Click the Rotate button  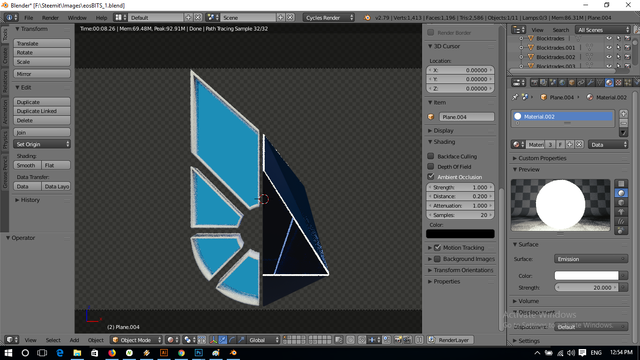(x=42, y=53)
